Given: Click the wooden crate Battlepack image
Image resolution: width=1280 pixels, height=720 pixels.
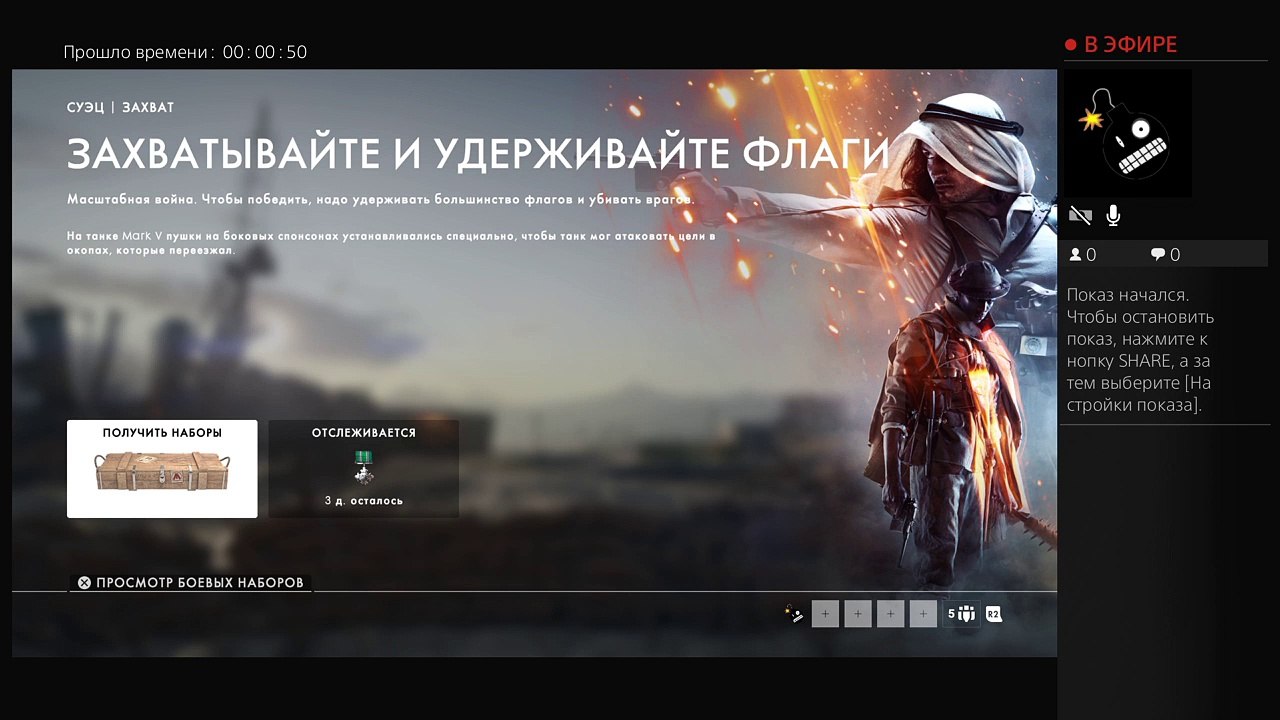Looking at the screenshot, I should 162,471.
